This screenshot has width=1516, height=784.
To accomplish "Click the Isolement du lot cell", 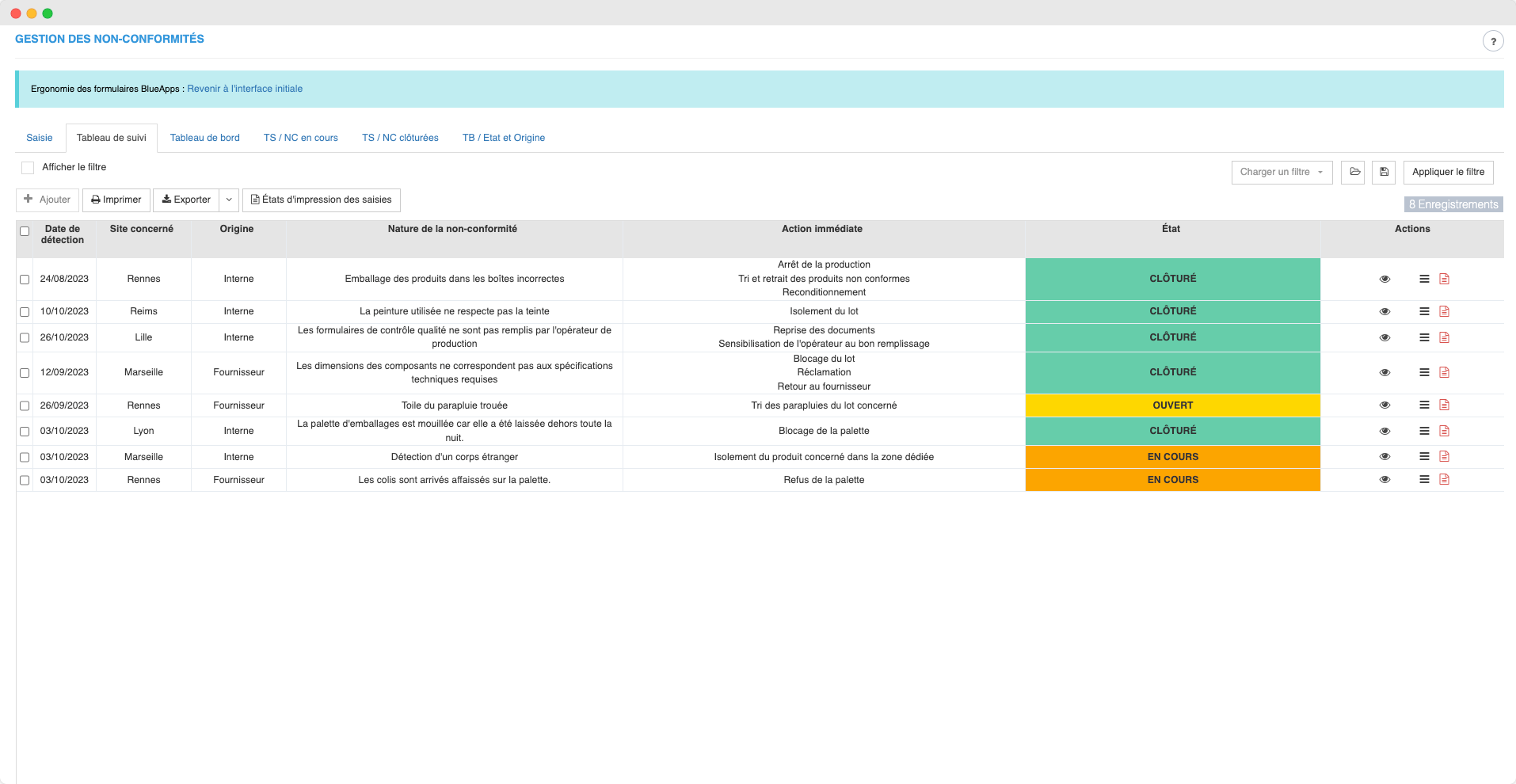I will [x=824, y=311].
